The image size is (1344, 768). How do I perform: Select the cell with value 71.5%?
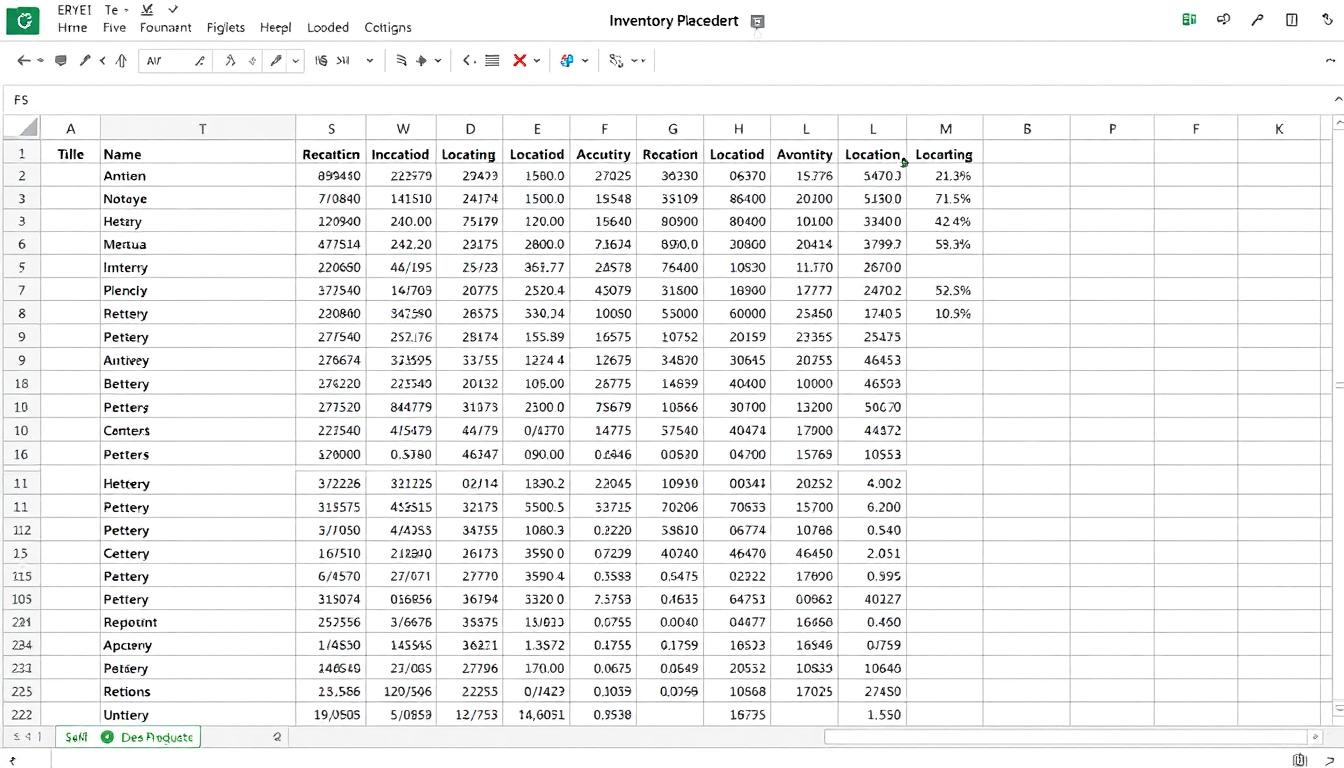click(944, 198)
